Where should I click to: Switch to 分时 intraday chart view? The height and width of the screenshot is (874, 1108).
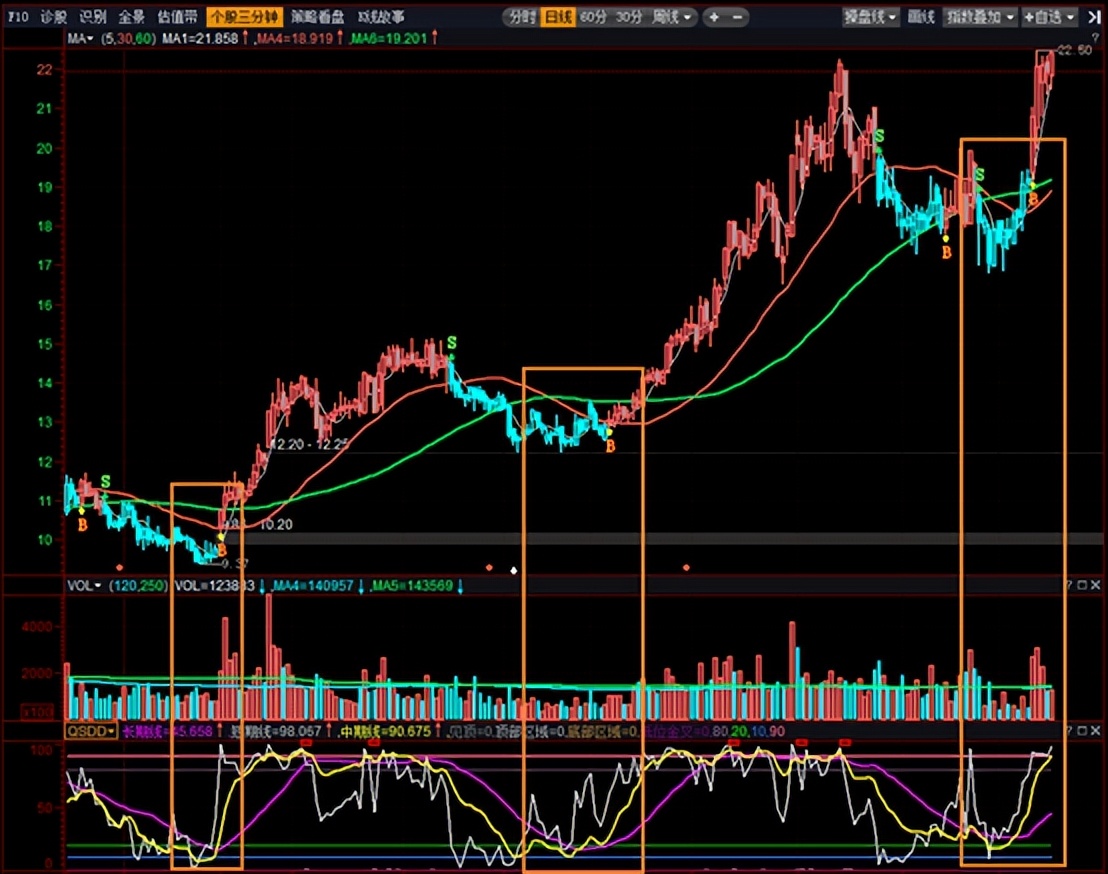click(x=520, y=17)
